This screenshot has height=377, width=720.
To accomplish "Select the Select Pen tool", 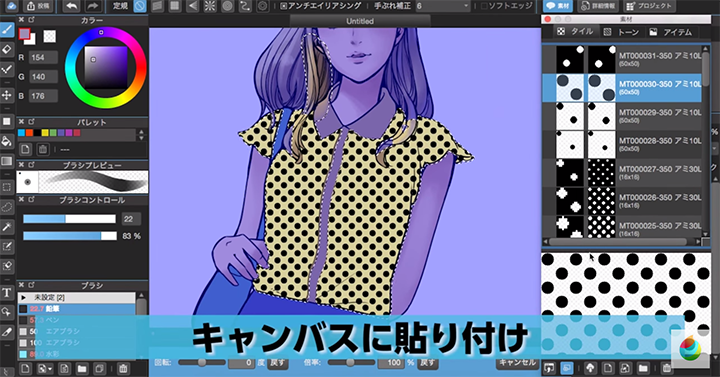I will coord(7,246).
